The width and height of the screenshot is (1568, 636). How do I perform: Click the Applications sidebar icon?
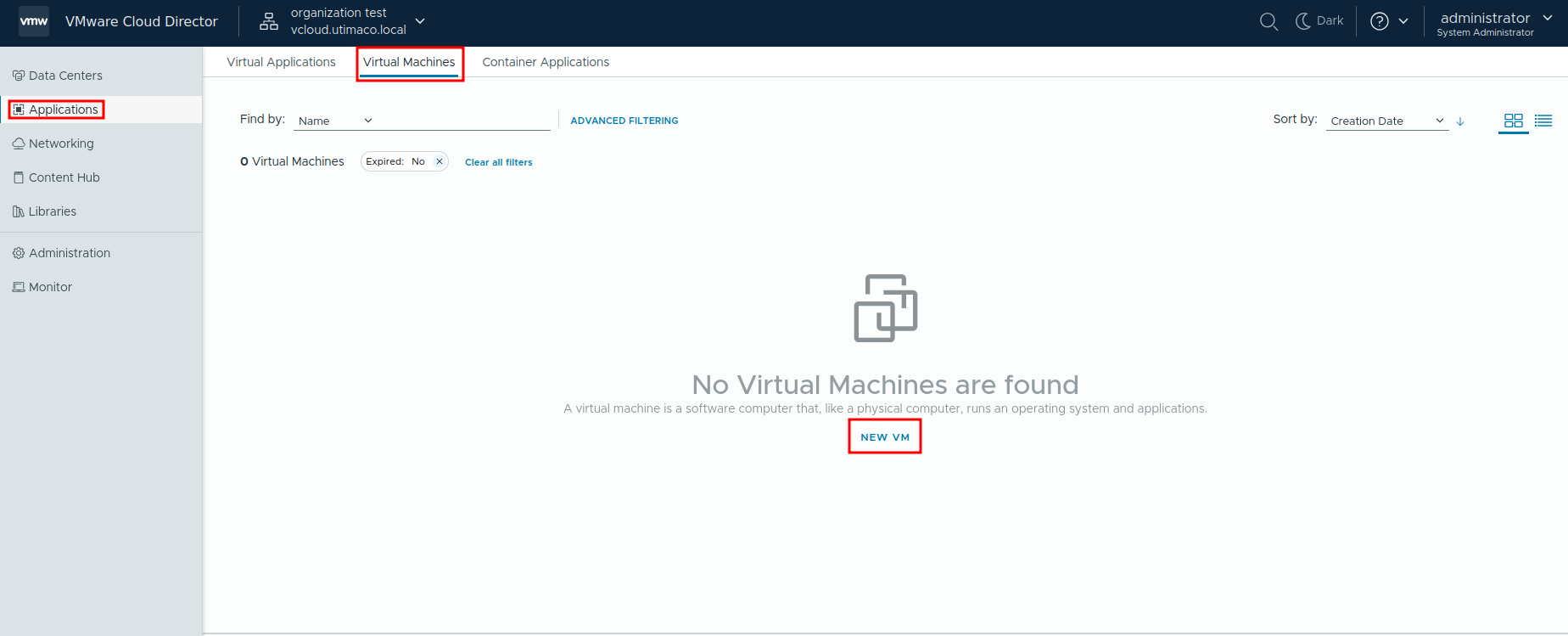point(19,110)
